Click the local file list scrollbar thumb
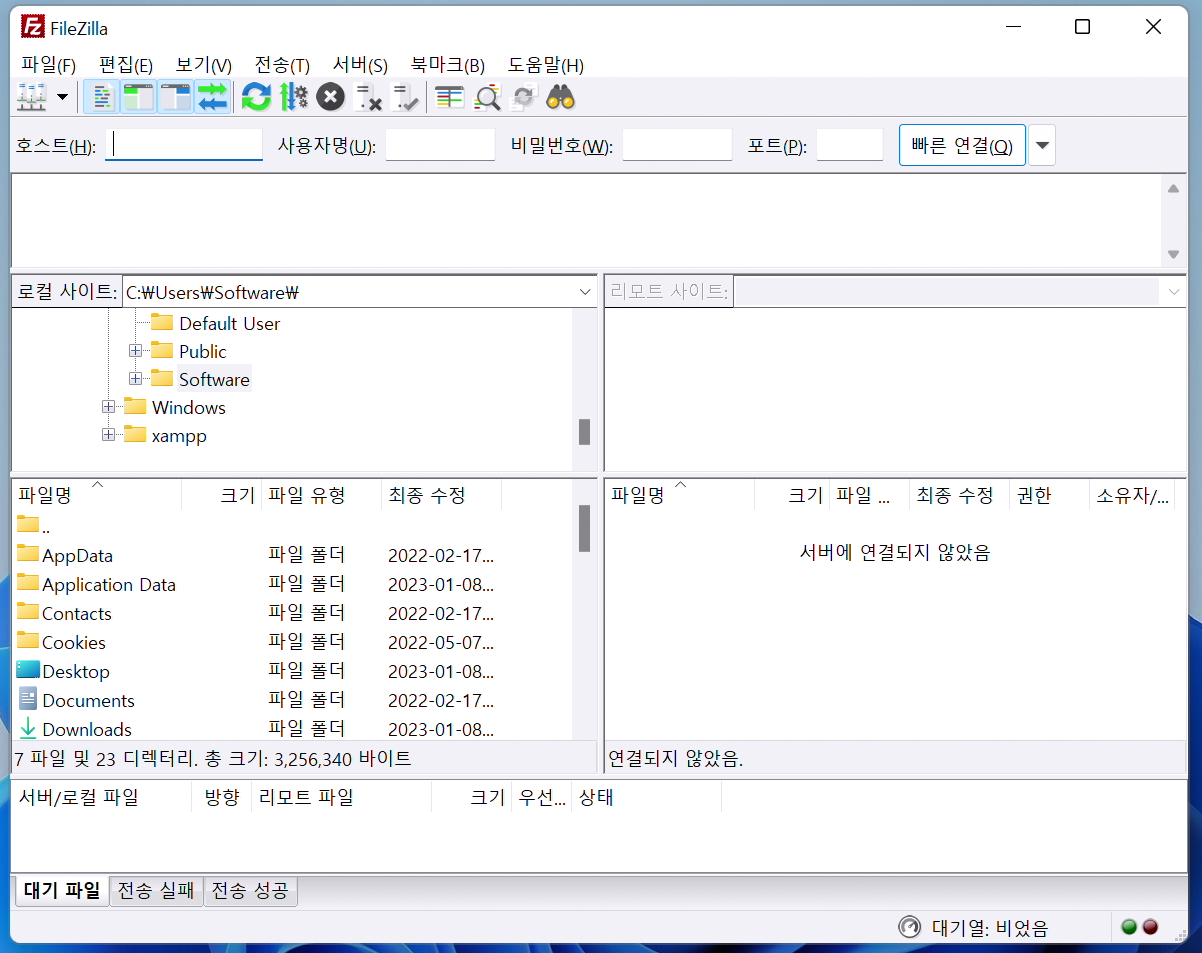1202x953 pixels. (x=584, y=528)
